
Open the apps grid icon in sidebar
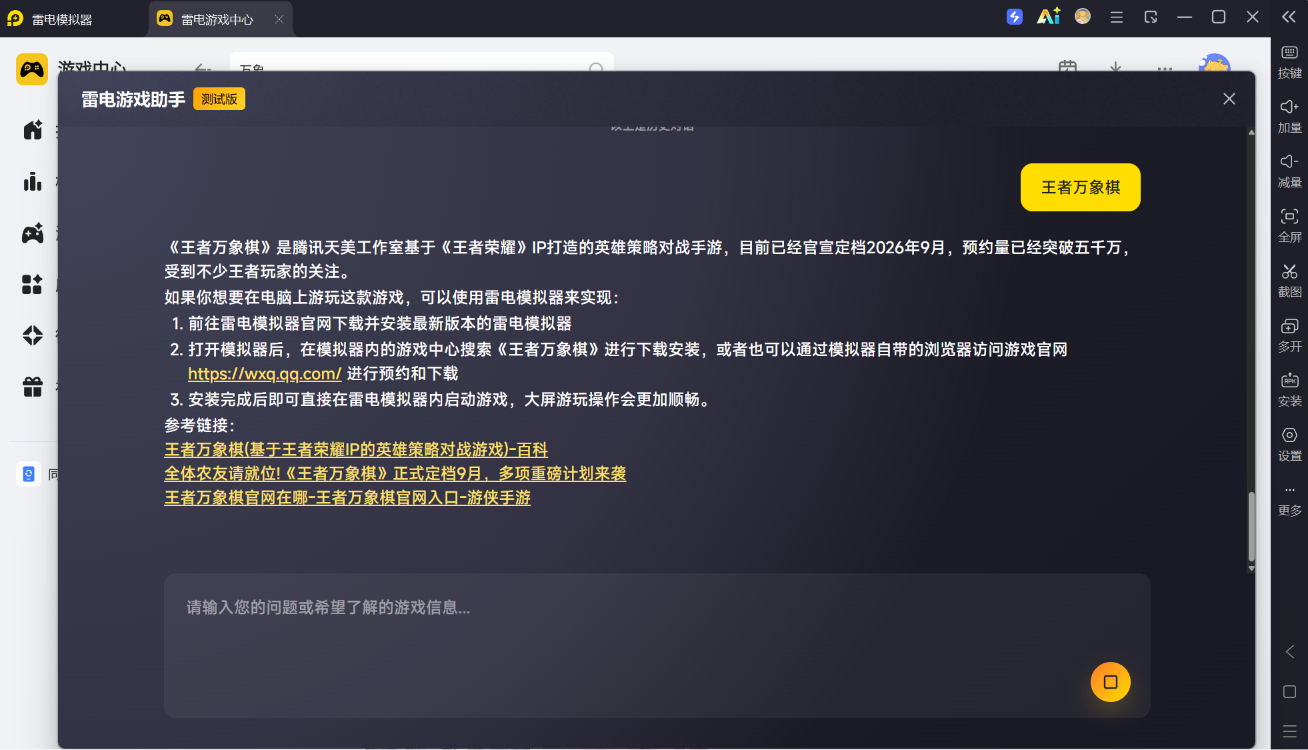point(33,284)
